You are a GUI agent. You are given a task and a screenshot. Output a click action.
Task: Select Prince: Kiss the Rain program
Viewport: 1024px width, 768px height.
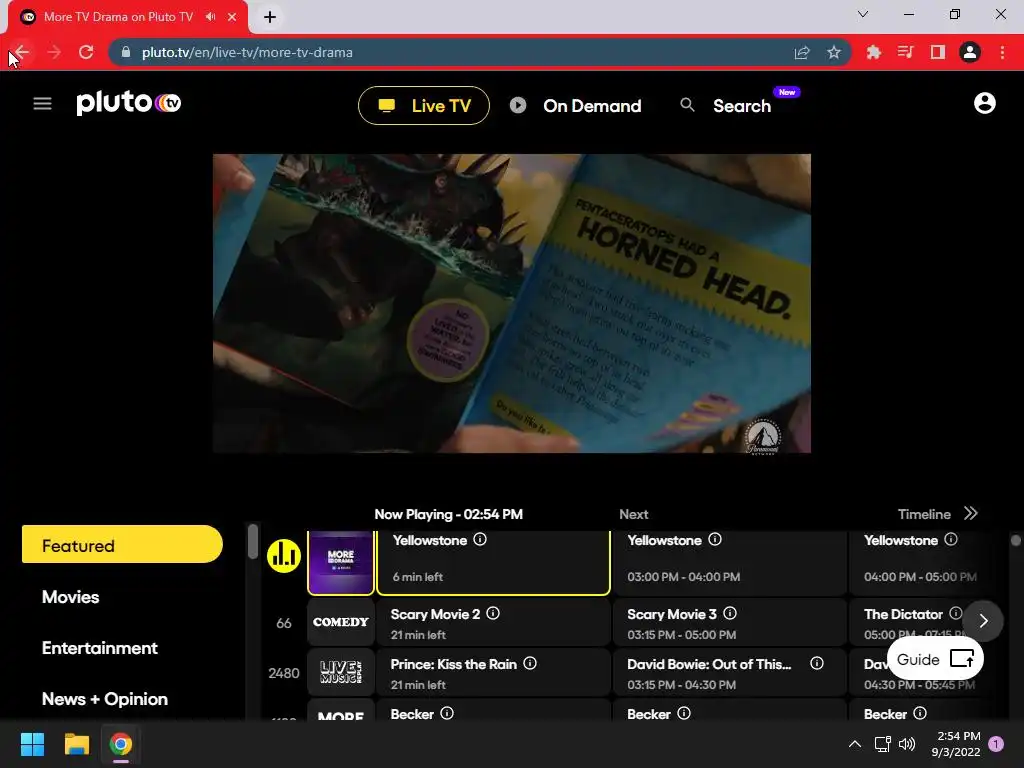(494, 672)
